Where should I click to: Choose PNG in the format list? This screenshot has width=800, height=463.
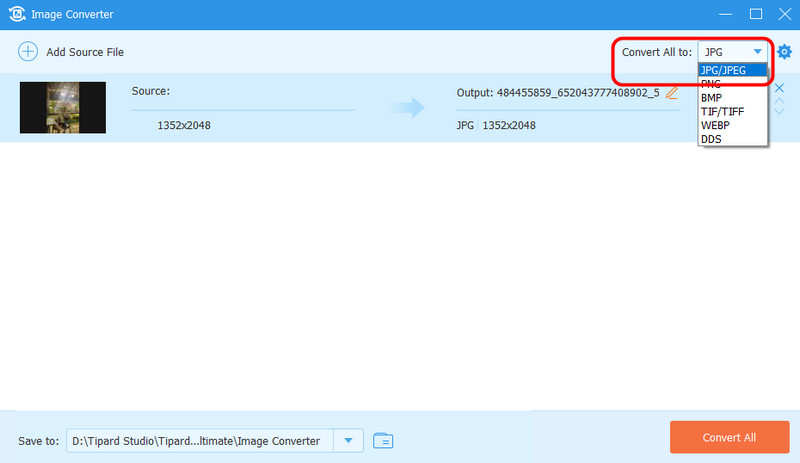(712, 84)
